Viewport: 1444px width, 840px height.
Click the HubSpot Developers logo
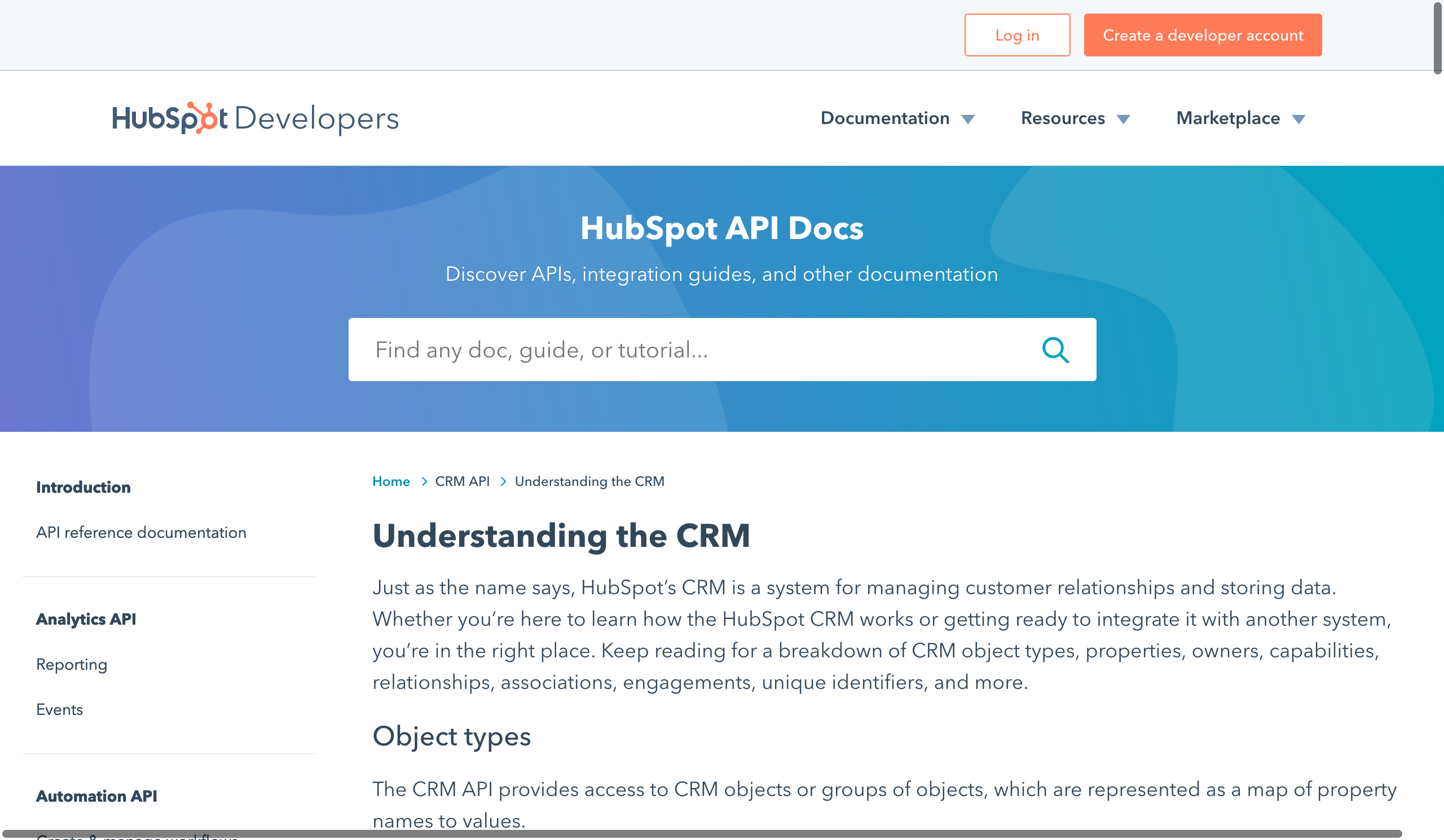255,118
